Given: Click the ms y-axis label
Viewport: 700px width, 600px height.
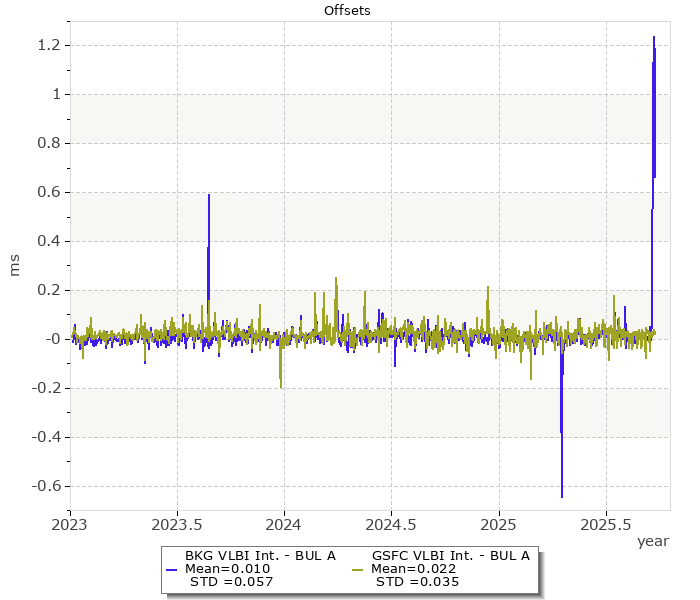Looking at the screenshot, I should 15,266.
